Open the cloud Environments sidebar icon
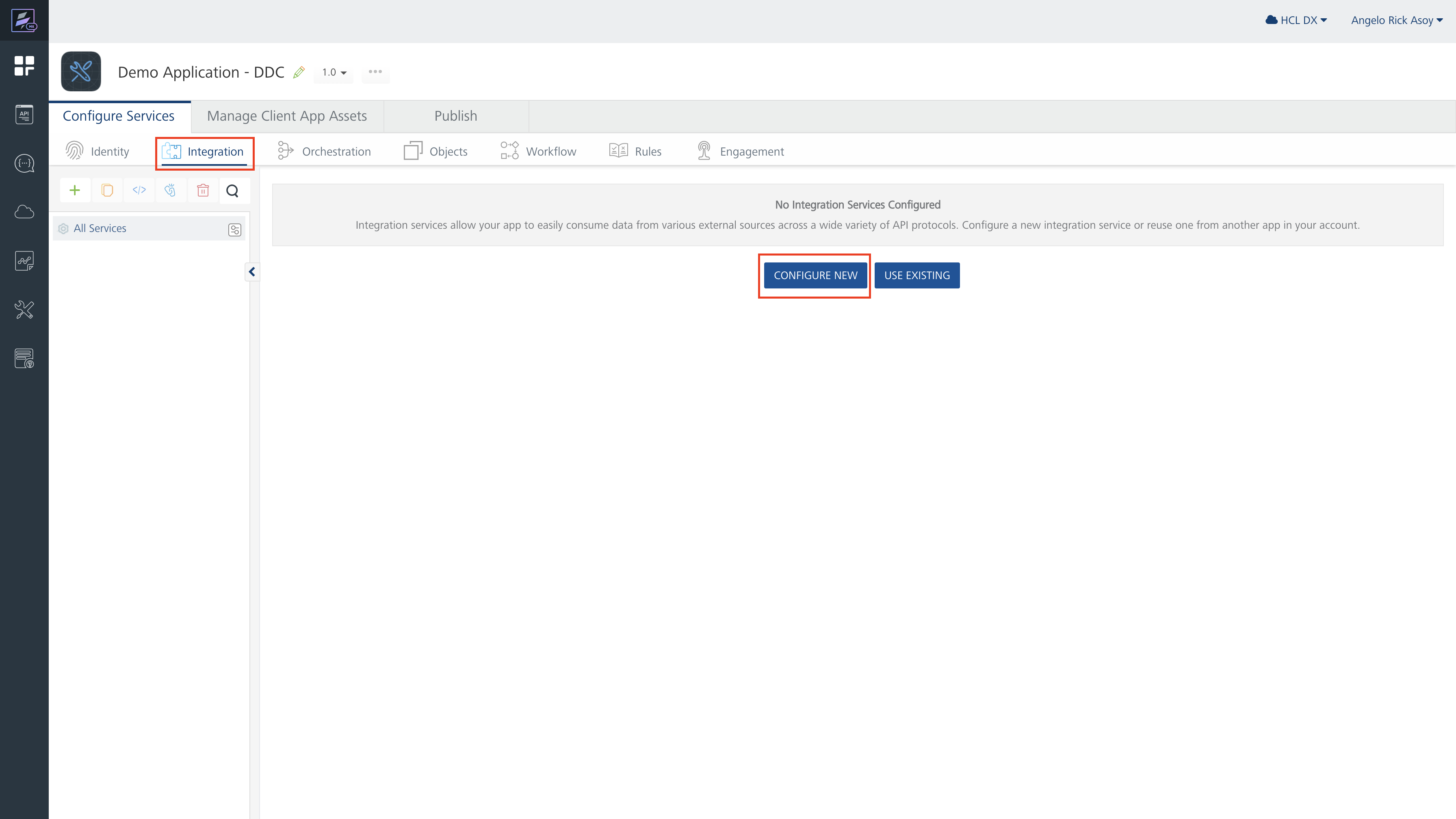1456x819 pixels. click(24, 212)
